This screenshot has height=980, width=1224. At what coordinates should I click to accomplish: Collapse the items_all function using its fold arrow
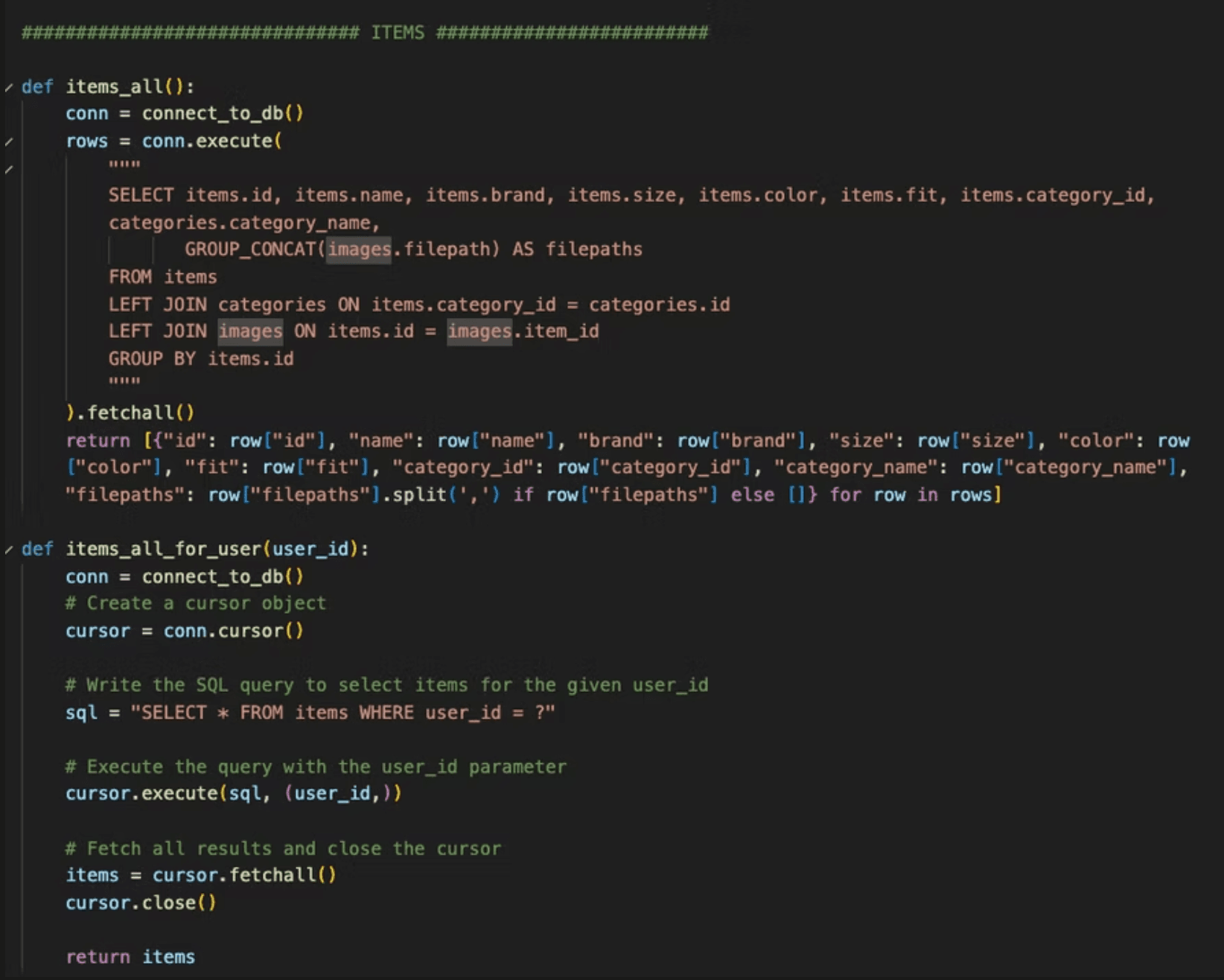tap(8, 87)
